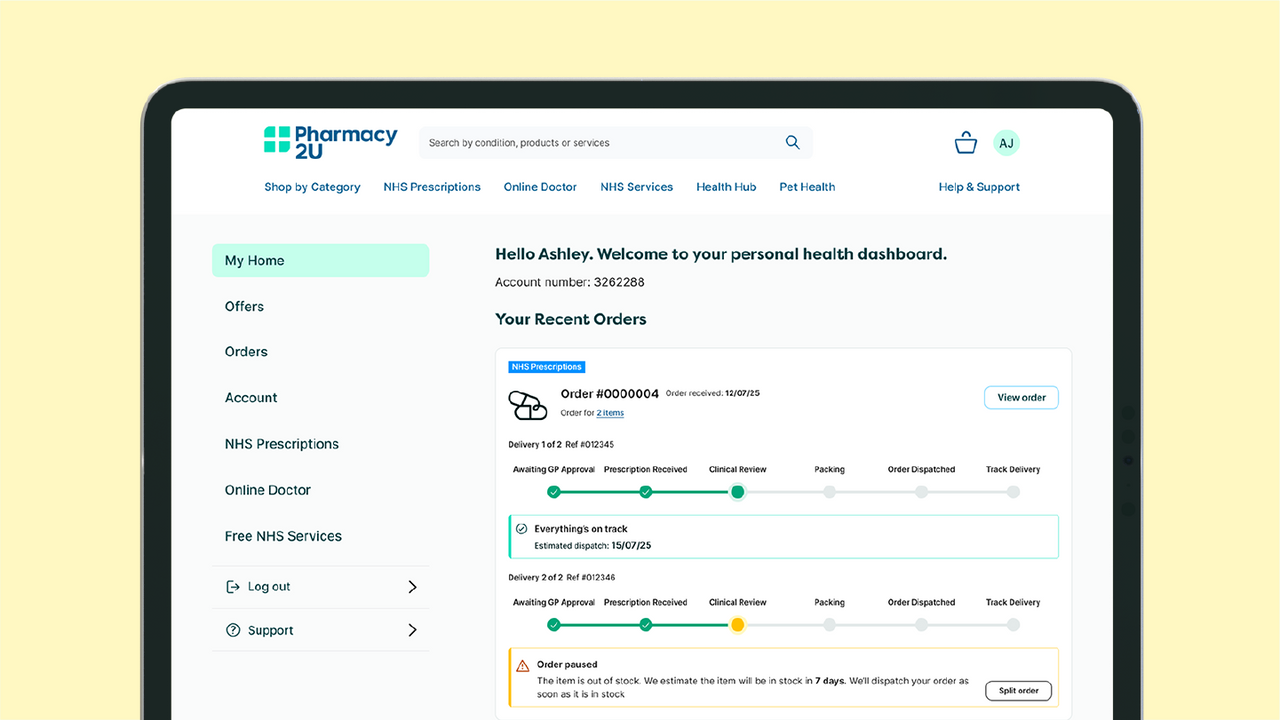
Task: Click the log out door icon
Action: (x=233, y=587)
